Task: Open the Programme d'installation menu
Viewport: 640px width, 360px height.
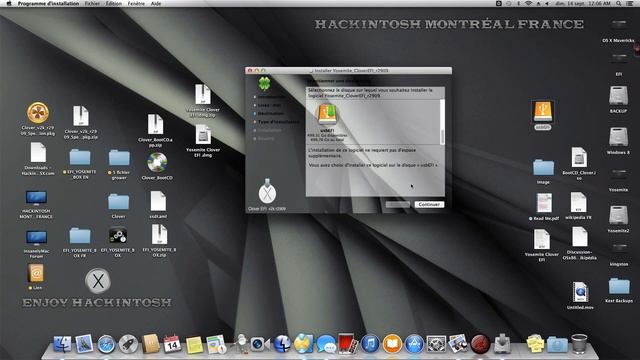Action: [x=48, y=3]
